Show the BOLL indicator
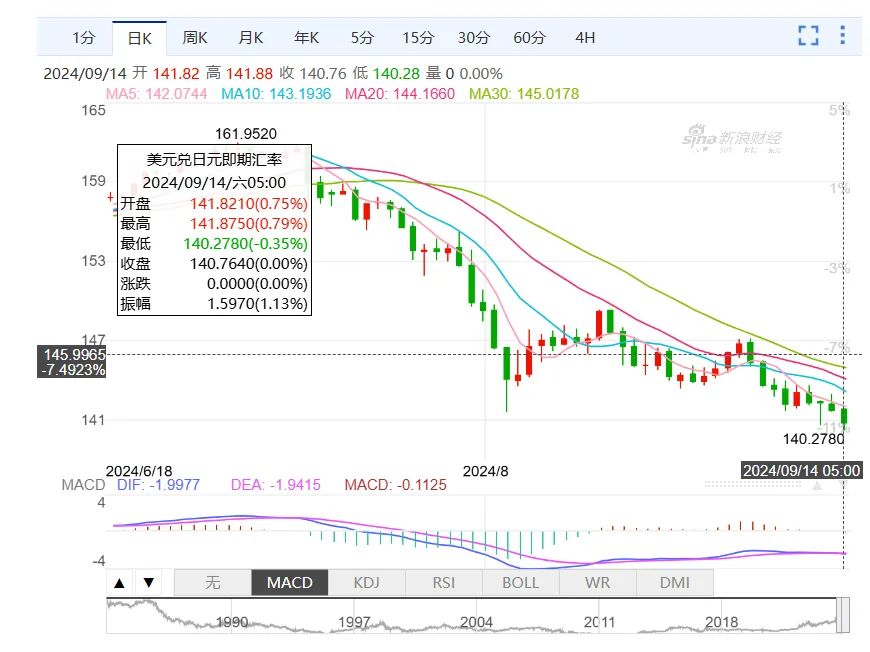This screenshot has height=652, width=870. click(520, 583)
